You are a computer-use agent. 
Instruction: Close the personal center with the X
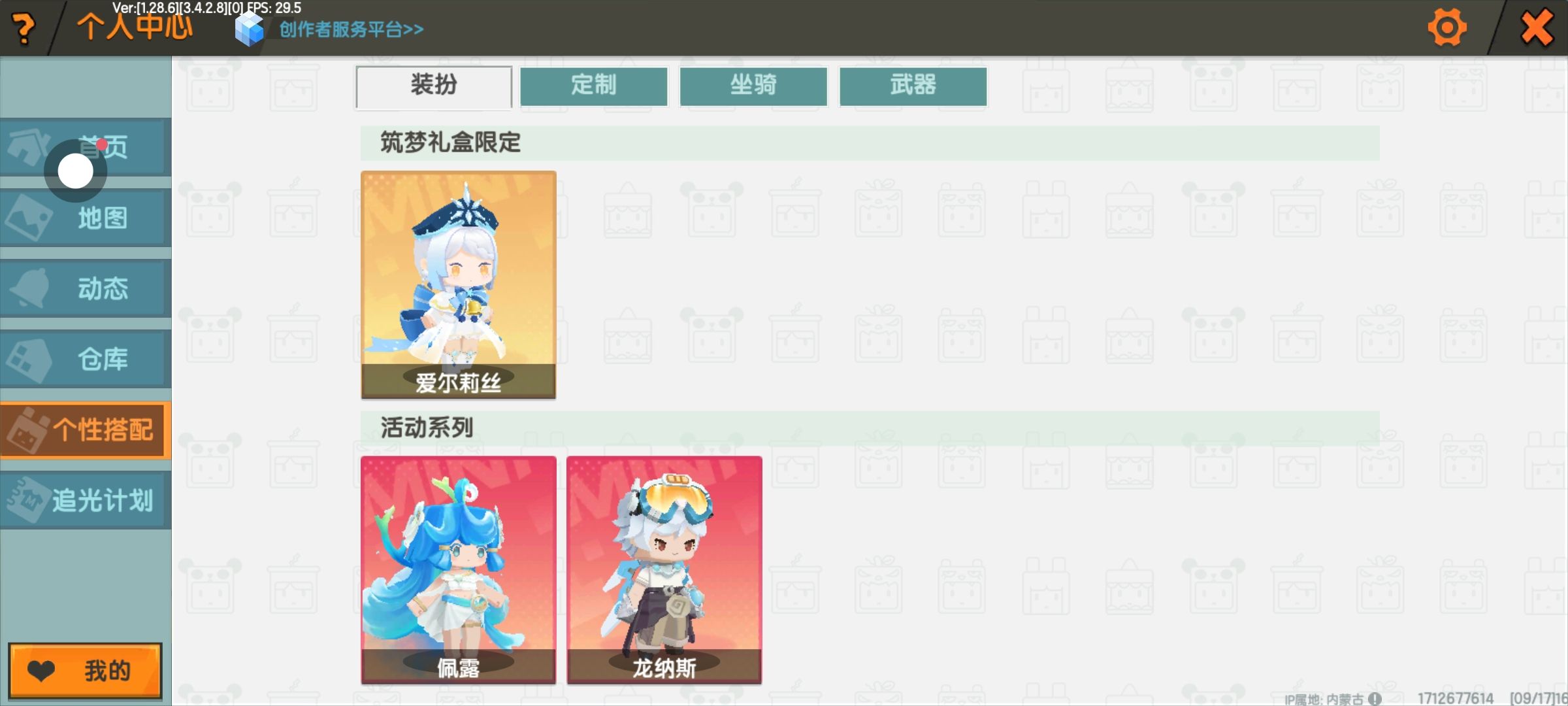[x=1537, y=28]
